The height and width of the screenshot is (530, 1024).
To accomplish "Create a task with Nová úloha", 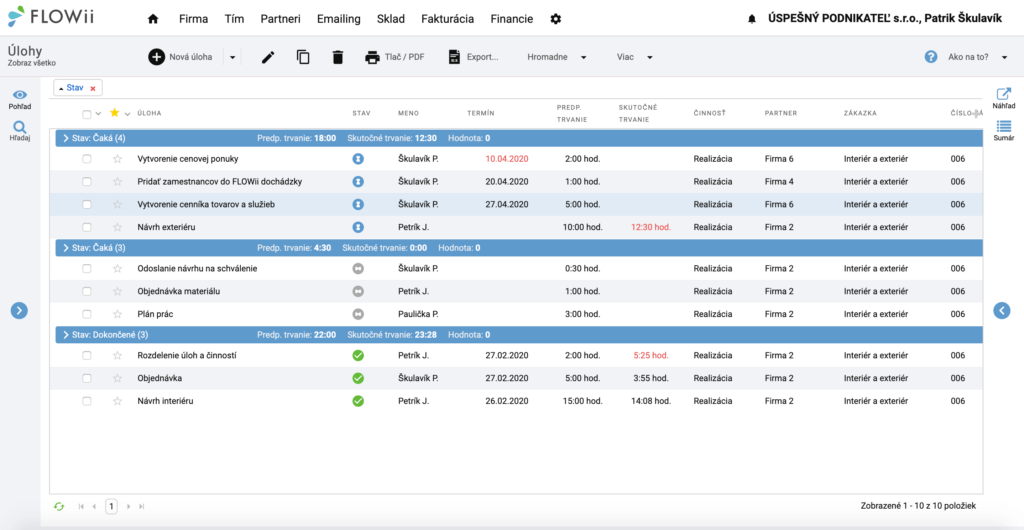I will click(x=181, y=57).
